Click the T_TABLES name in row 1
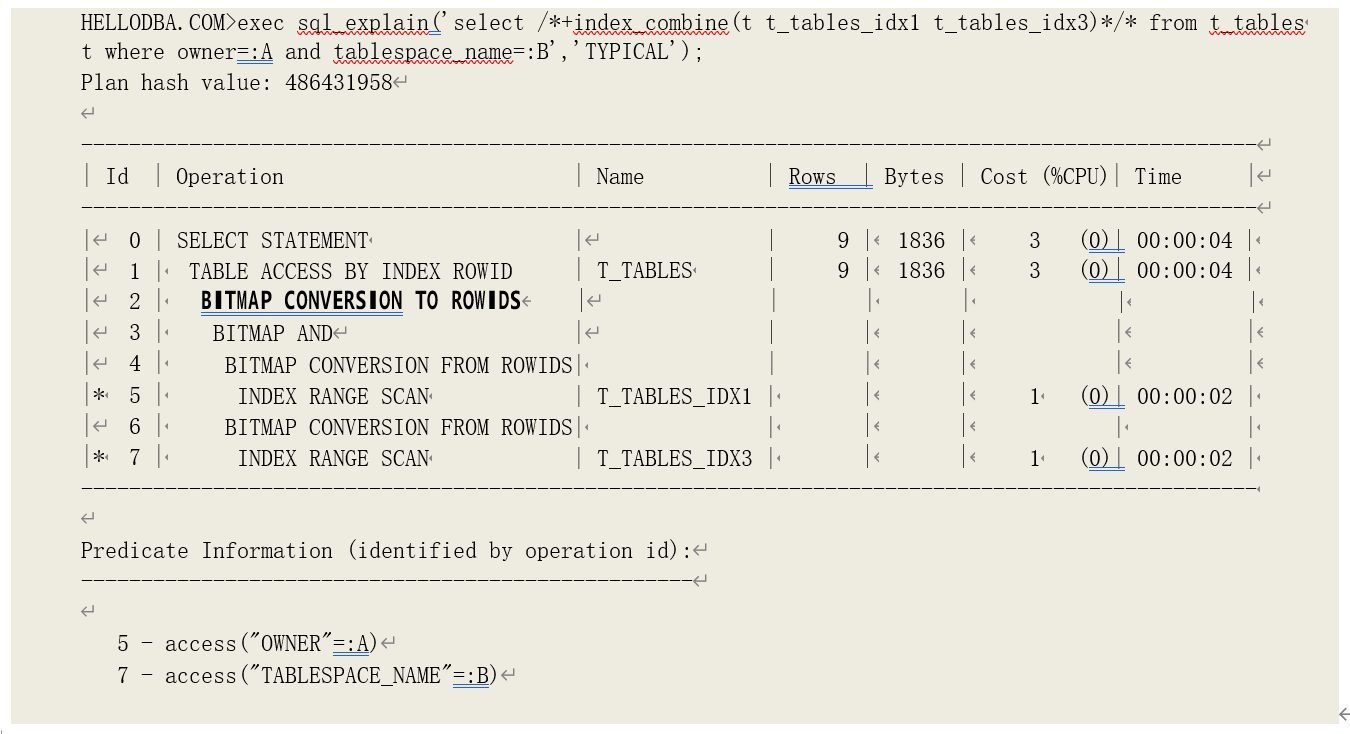The height and width of the screenshot is (734, 1350). pos(644,271)
